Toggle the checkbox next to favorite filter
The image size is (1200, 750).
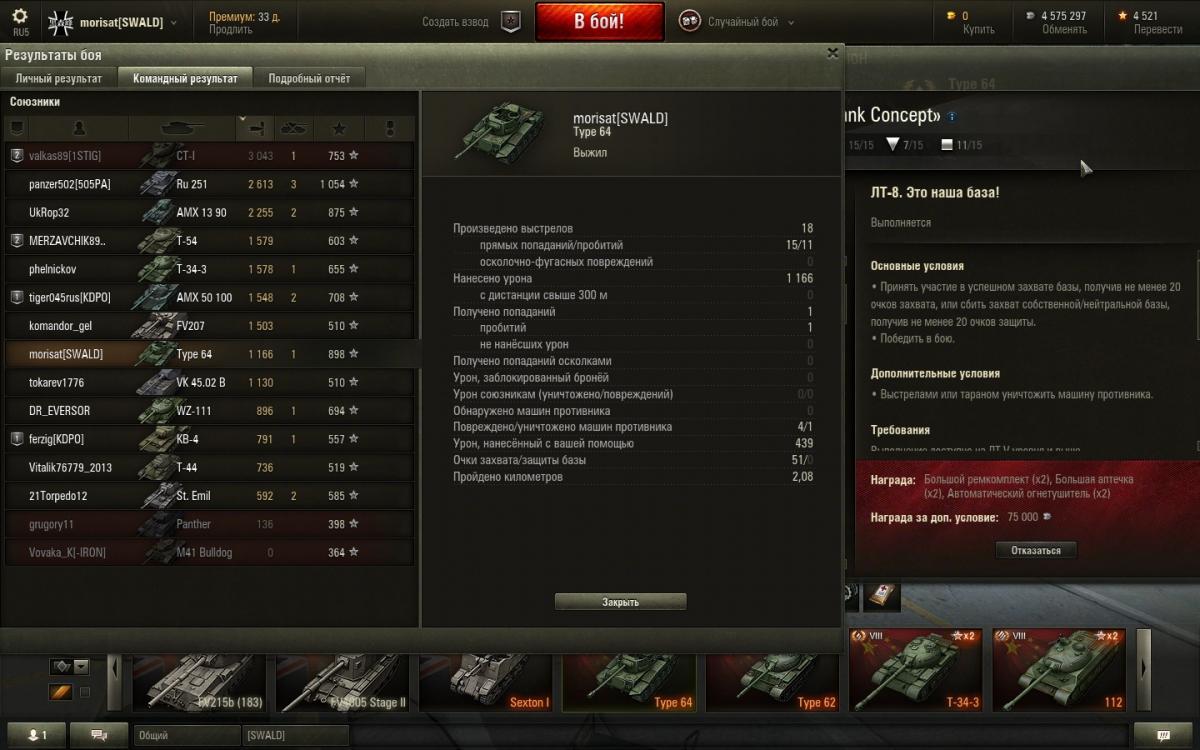tap(85, 692)
